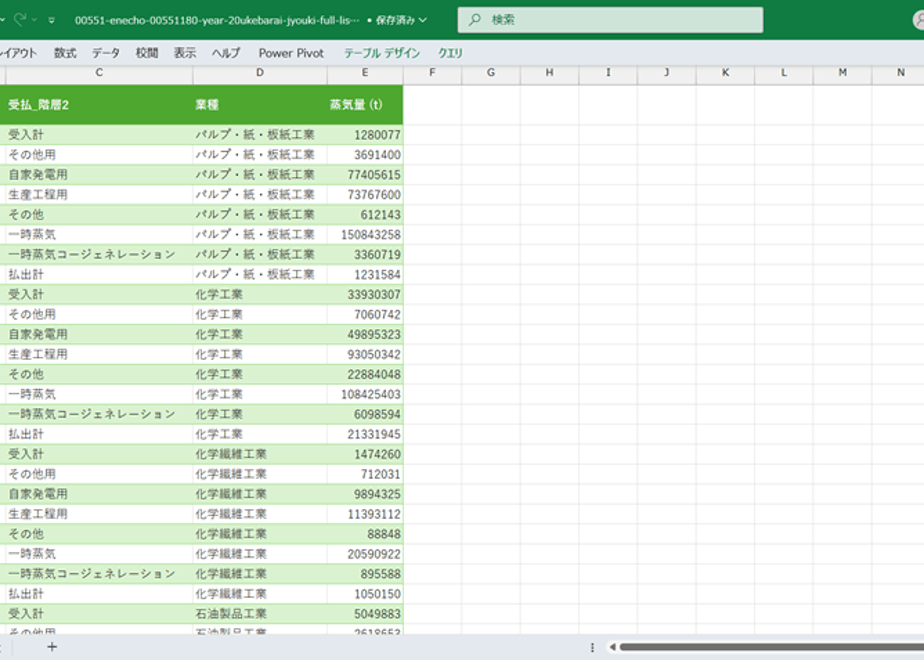
Task: Click 石油製品工業 cell in 受入計 row
Action: (260, 614)
